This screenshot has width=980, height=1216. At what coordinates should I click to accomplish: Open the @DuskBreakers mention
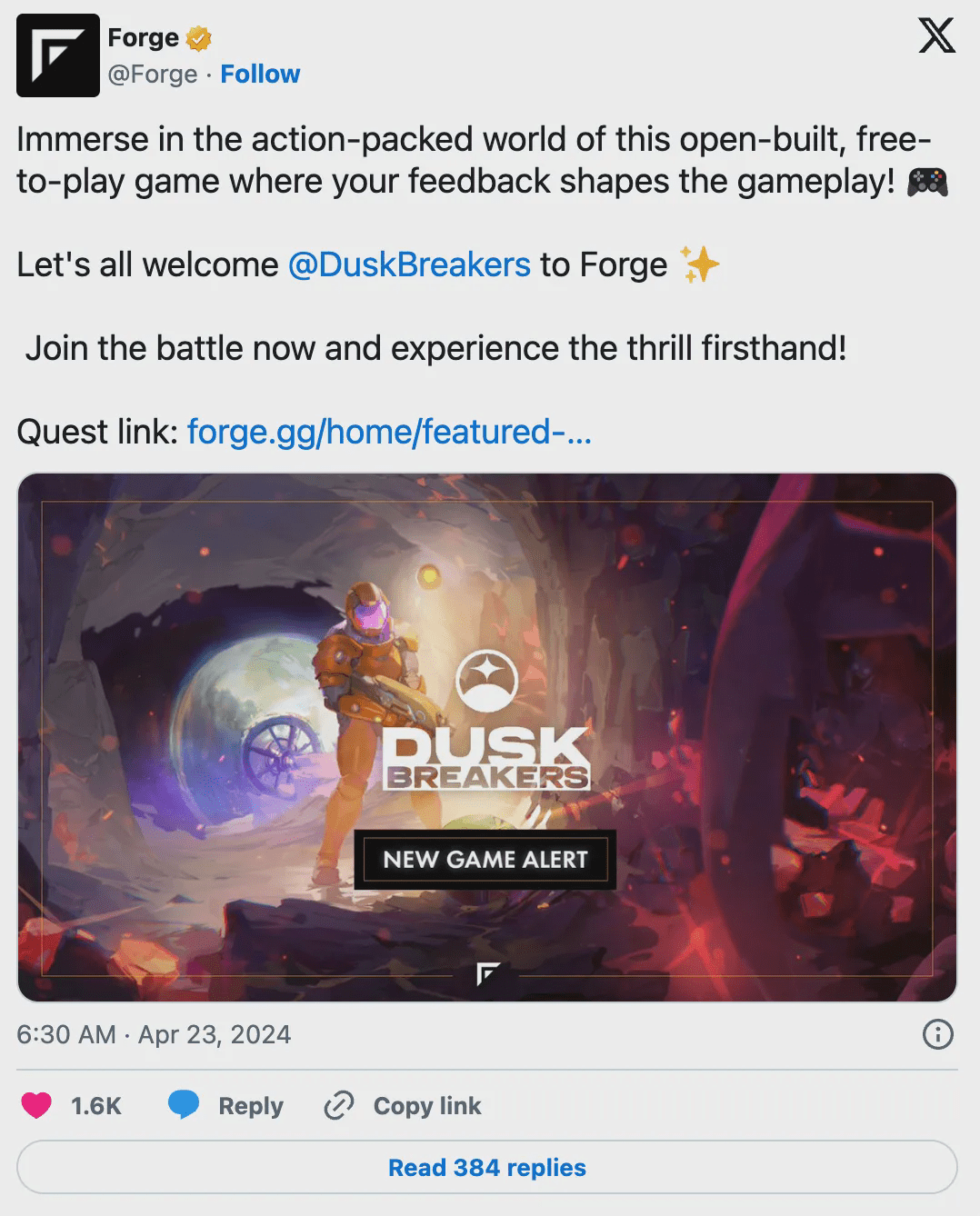click(409, 264)
